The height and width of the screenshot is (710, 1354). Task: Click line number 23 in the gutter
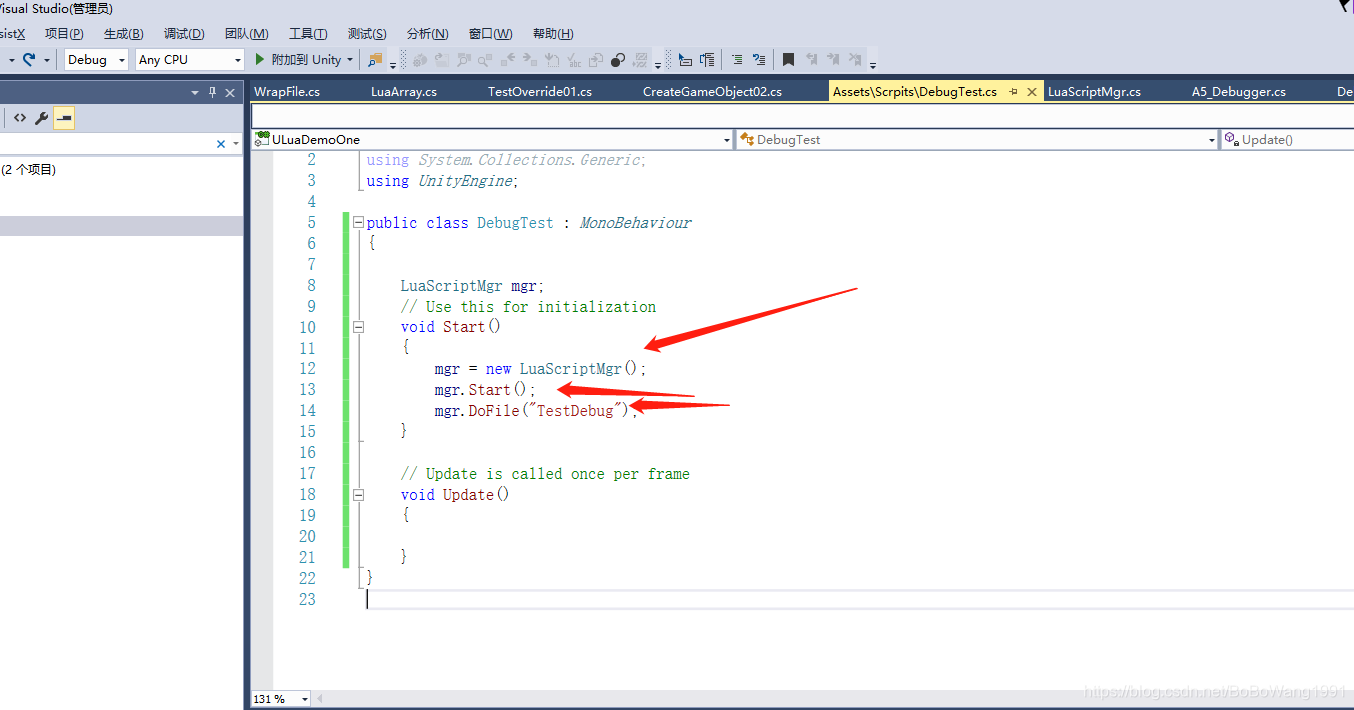coord(307,599)
